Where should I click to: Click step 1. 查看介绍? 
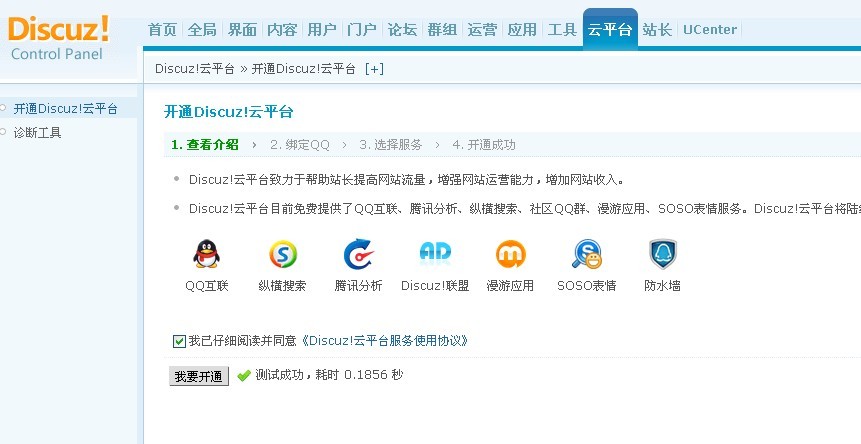(x=205, y=145)
